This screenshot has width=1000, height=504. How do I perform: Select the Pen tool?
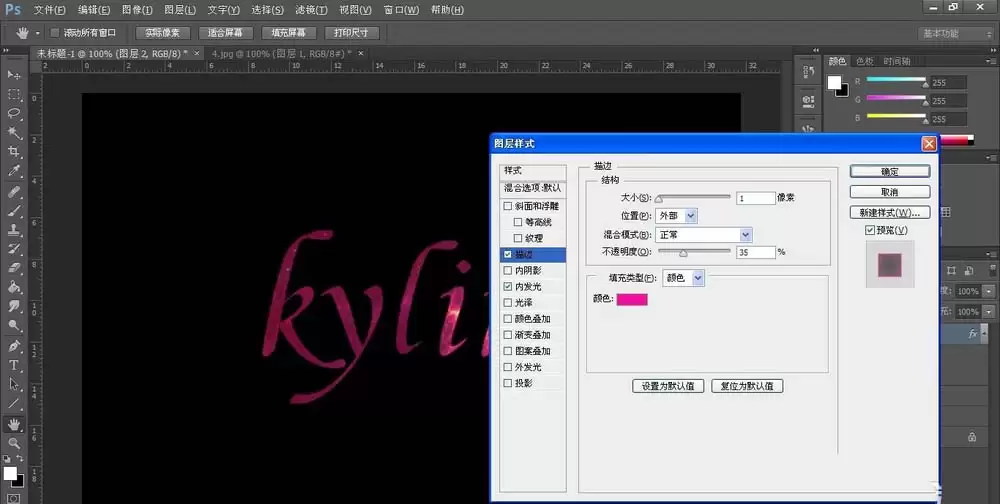[x=14, y=346]
